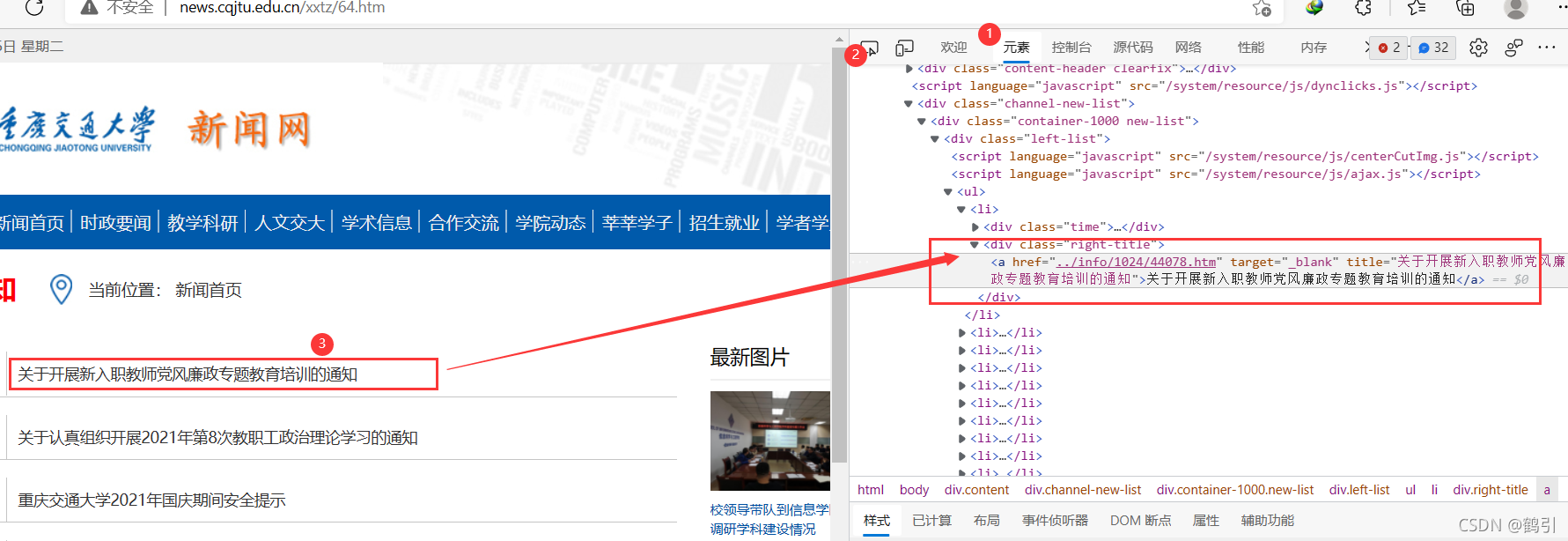Open the 学院动态 navigation item
This screenshot has height=541, width=1568.
tap(551, 223)
